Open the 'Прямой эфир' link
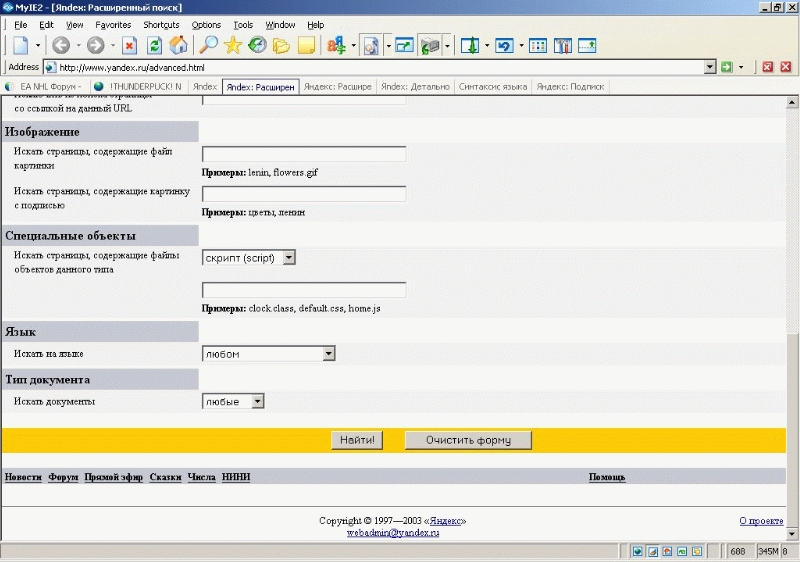This screenshot has width=800, height=562. (113, 477)
